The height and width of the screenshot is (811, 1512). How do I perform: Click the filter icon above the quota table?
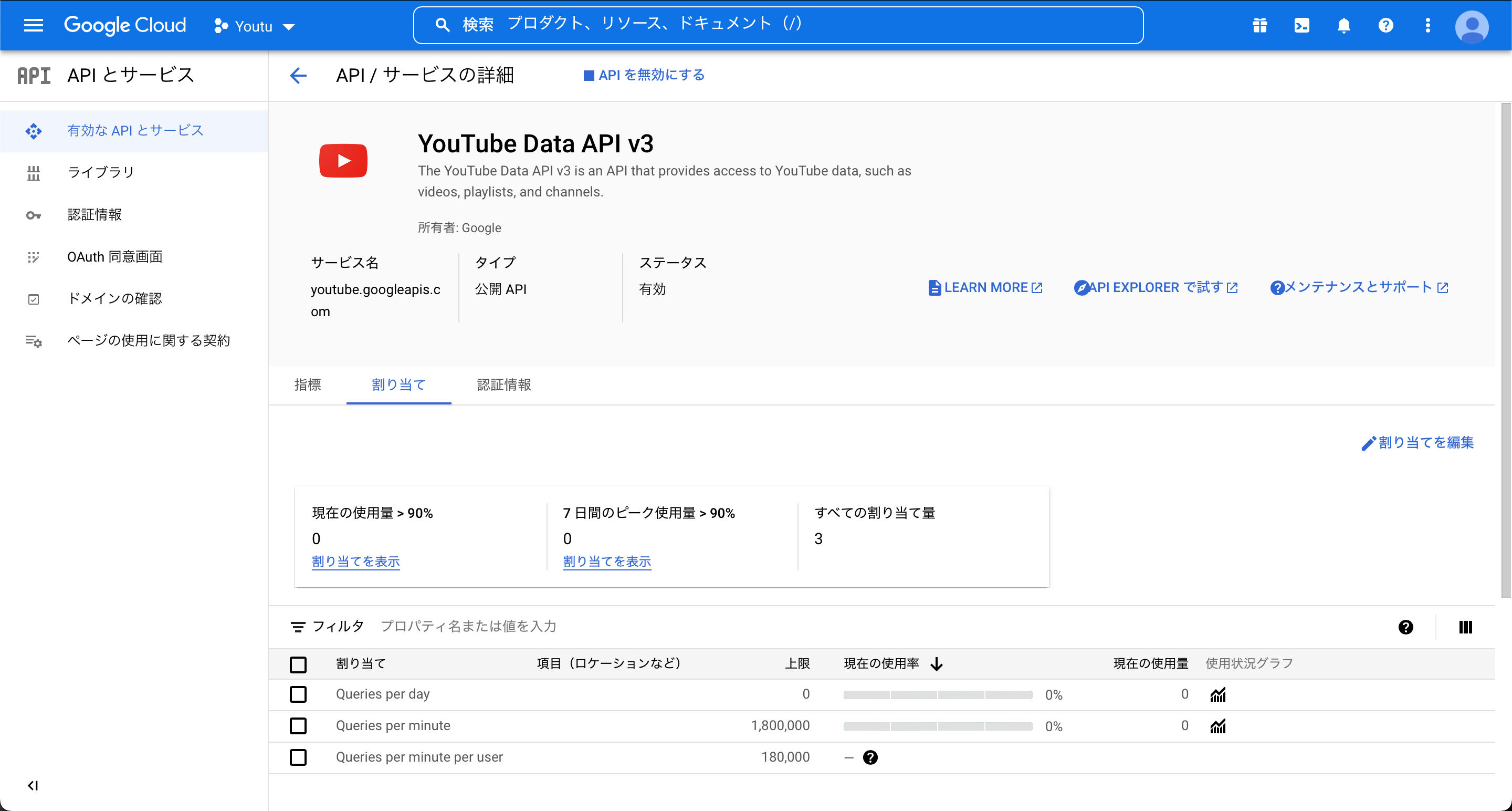298,627
